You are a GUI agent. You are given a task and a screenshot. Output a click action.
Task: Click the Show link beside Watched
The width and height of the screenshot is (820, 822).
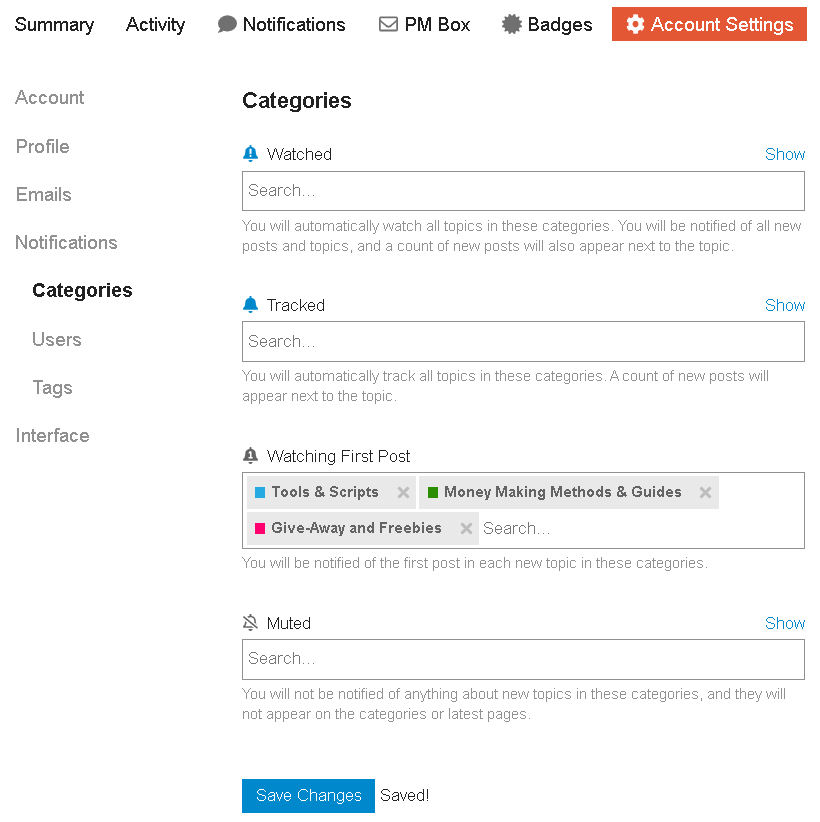click(784, 154)
